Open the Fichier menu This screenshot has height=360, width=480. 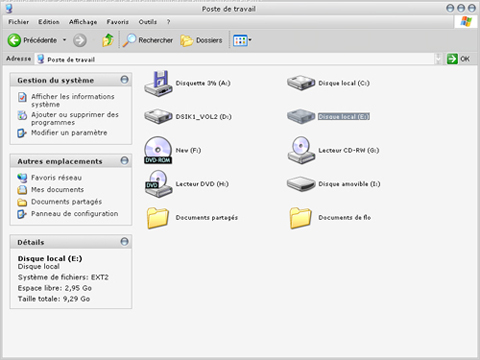(x=19, y=22)
